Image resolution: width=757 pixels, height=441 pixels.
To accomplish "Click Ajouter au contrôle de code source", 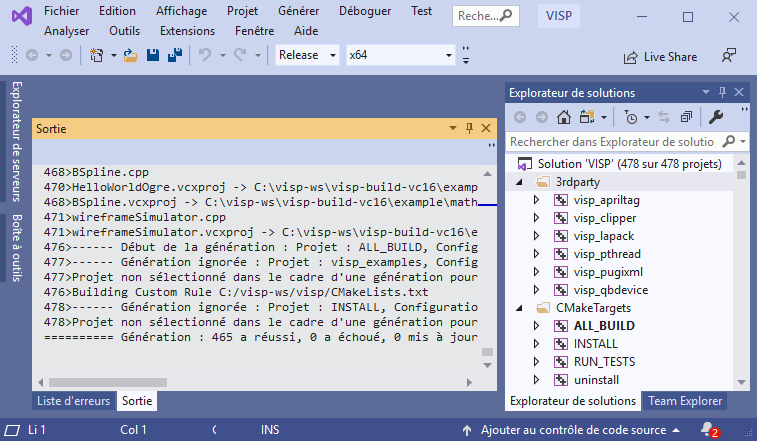I will pyautogui.click(x=574, y=430).
